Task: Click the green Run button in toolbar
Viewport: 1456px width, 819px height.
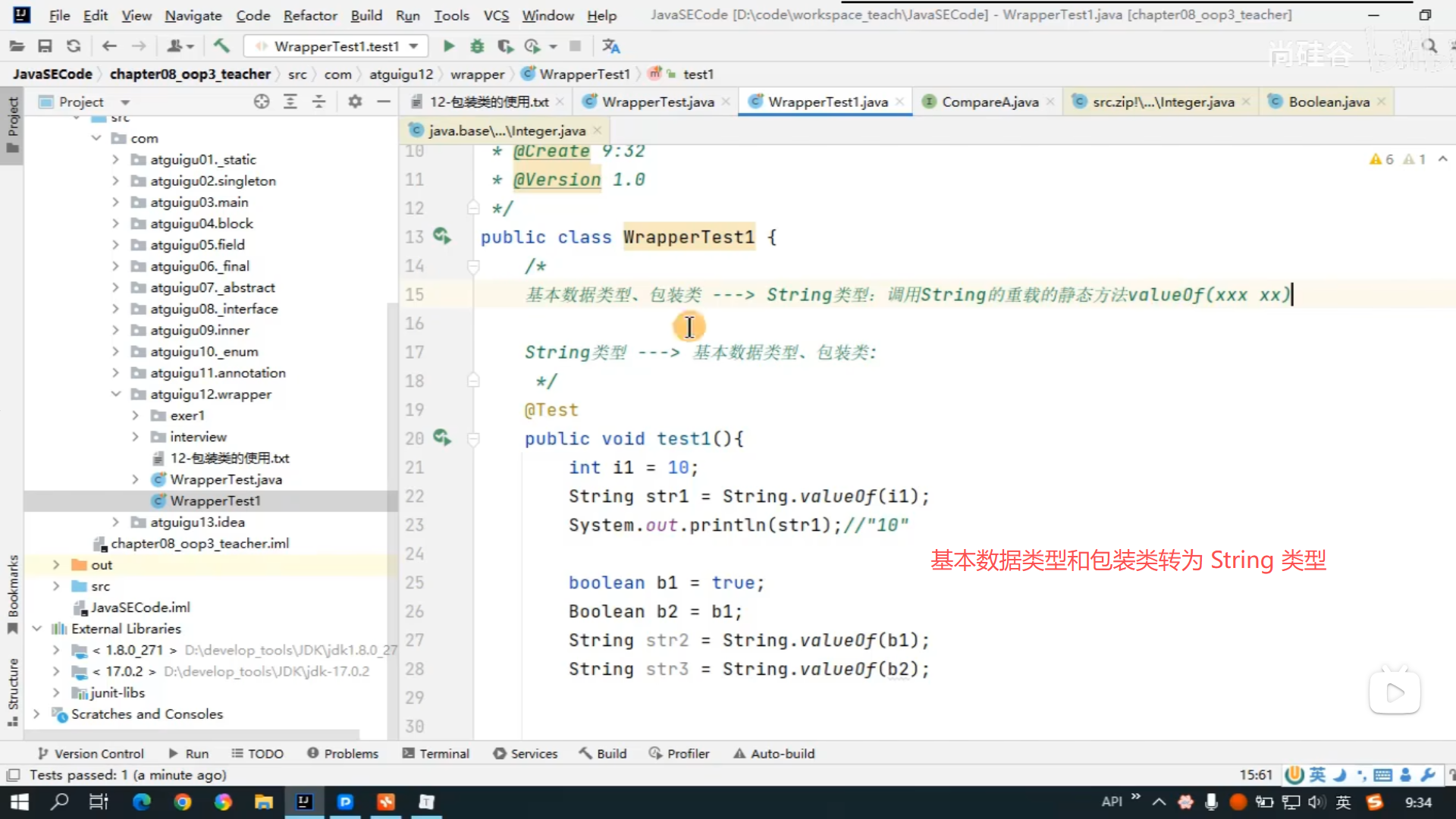Action: [448, 46]
